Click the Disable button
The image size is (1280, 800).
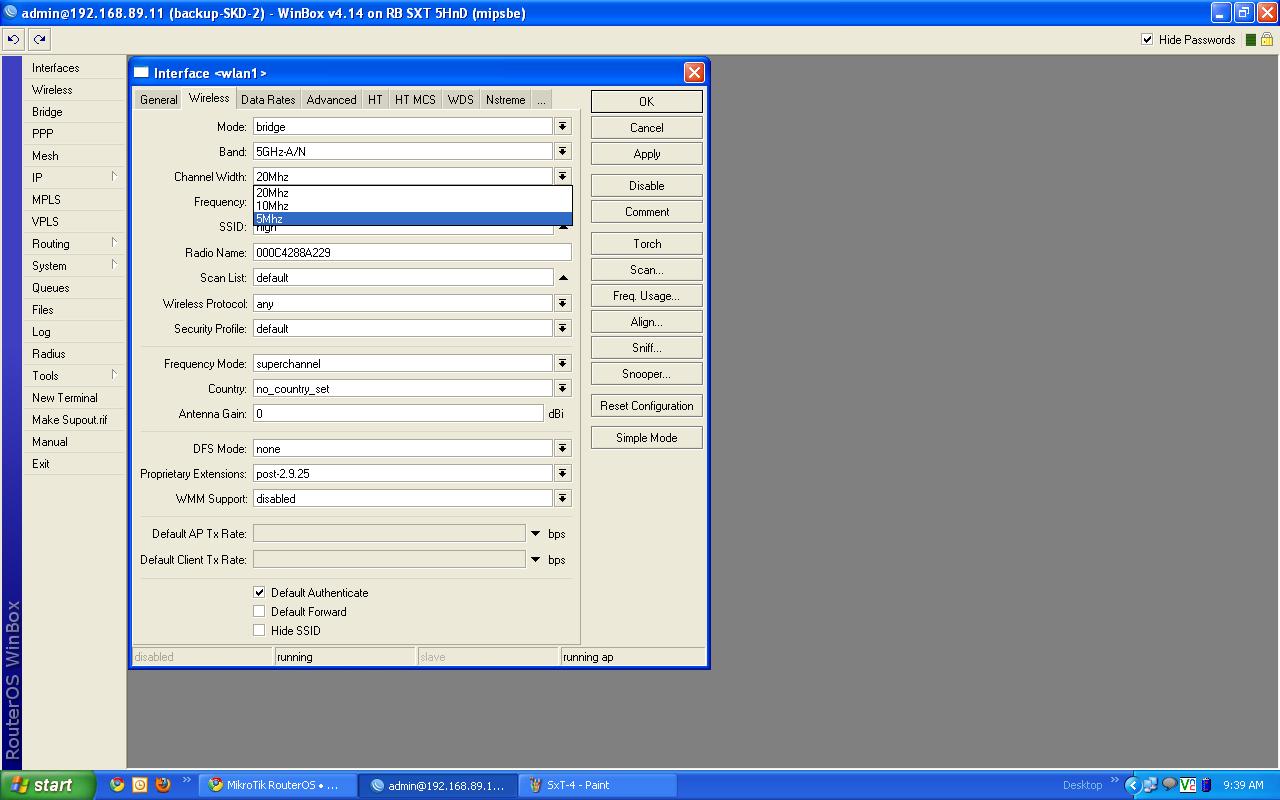[647, 185]
